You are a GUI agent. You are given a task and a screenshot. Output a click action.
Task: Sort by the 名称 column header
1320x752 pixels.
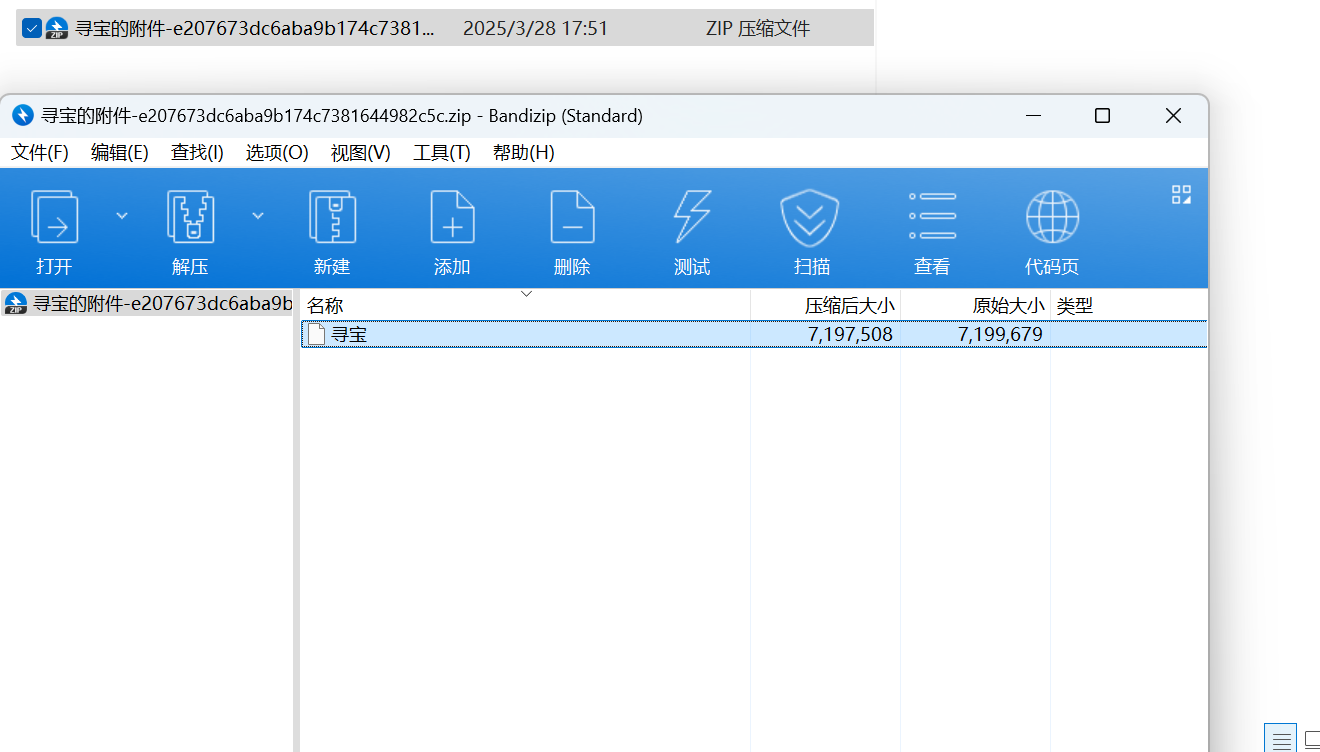[x=525, y=306]
